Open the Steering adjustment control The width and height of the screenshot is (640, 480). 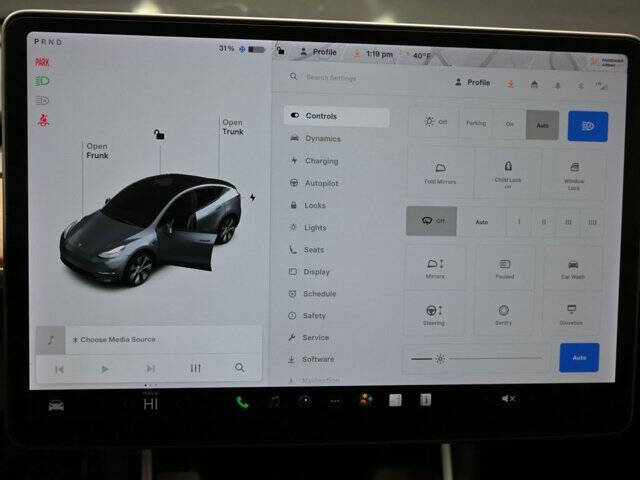(434, 315)
